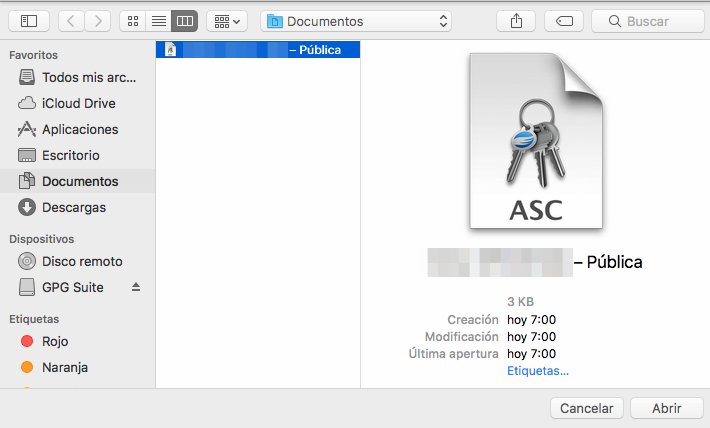Select Disco remoto under Dispositivos

(x=77, y=261)
